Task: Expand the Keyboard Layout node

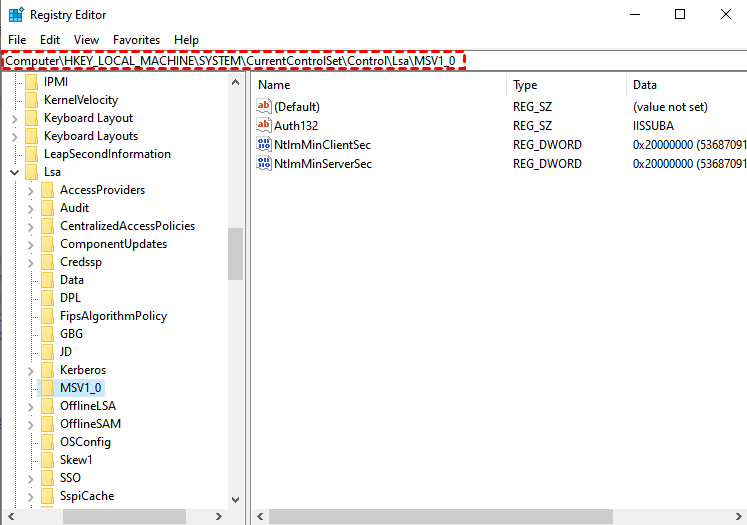Action: coord(15,118)
